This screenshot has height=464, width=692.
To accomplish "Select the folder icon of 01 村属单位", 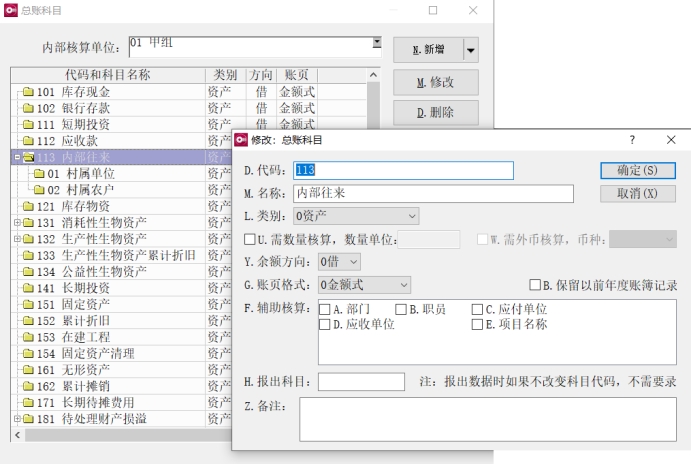I will (38, 174).
